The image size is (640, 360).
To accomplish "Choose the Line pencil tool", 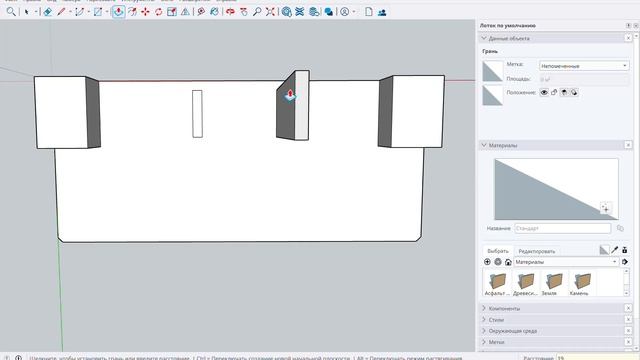I will click(61, 12).
